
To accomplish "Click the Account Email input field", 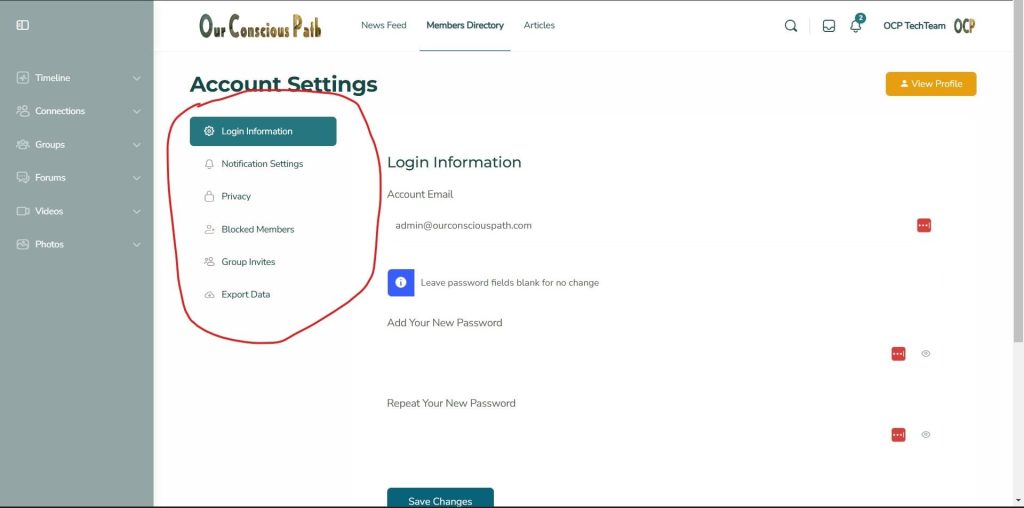I will coord(640,226).
